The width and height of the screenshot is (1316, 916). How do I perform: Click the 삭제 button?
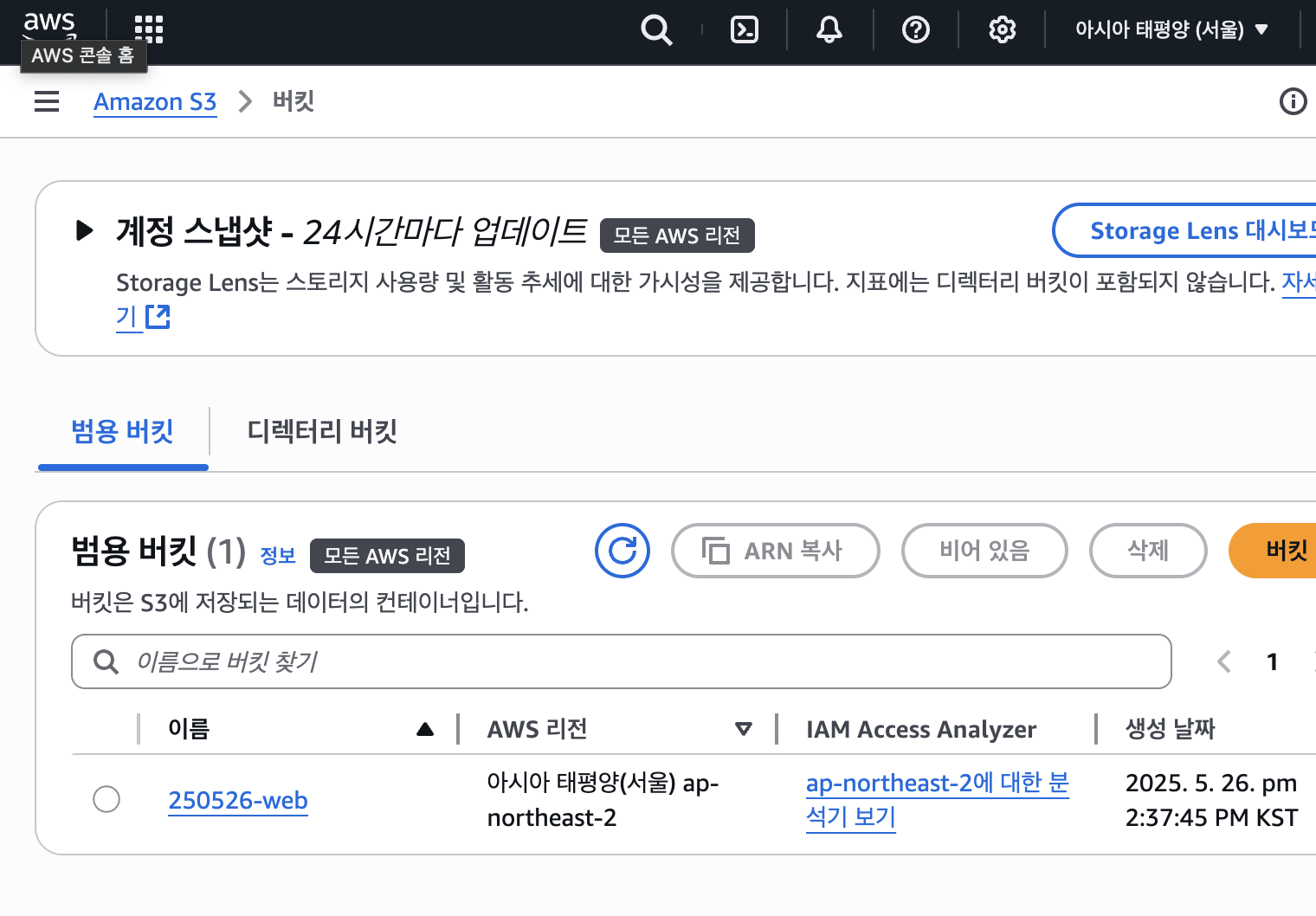[x=1148, y=551]
